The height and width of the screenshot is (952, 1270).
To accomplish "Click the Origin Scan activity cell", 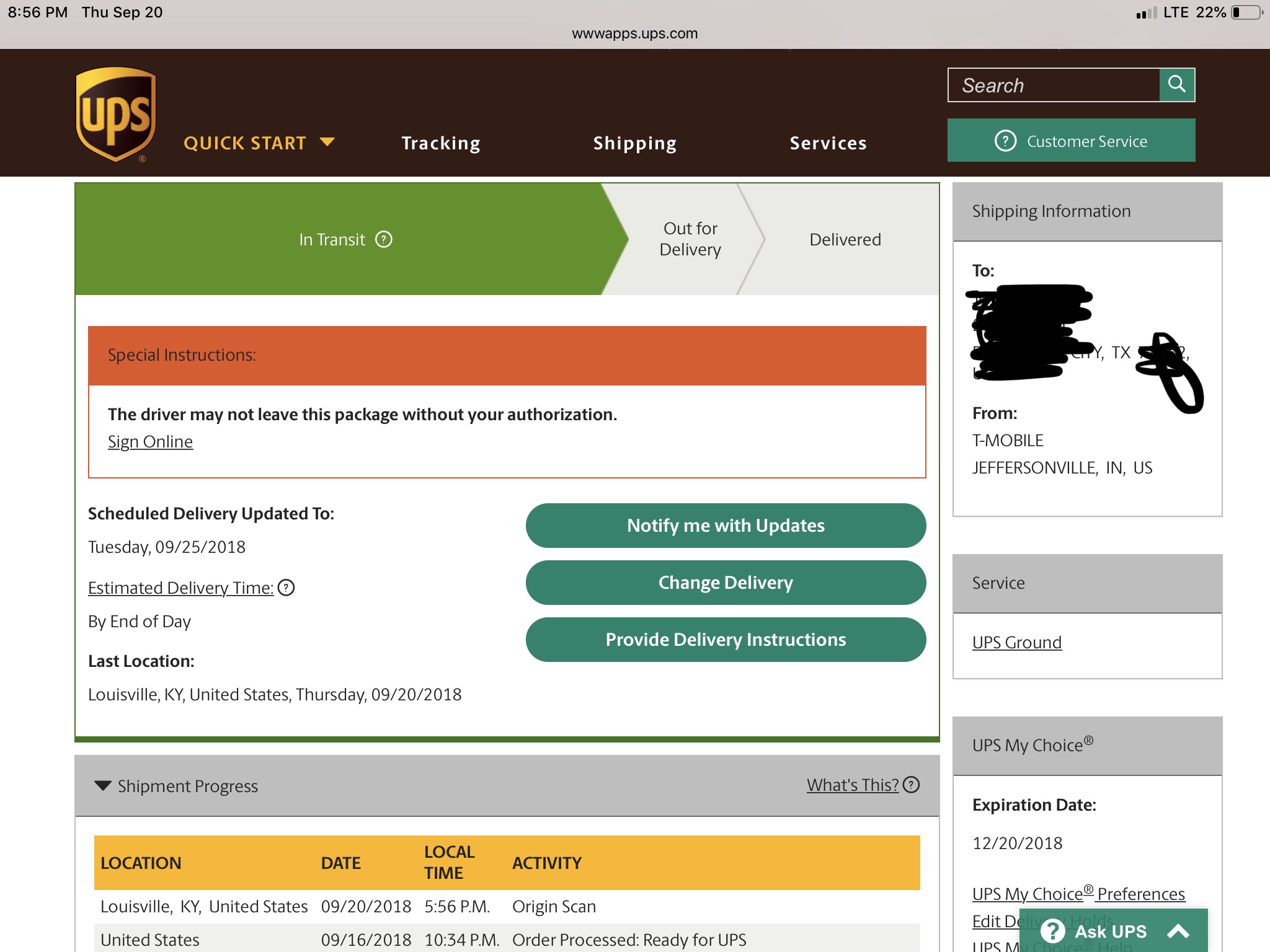I will [x=554, y=906].
